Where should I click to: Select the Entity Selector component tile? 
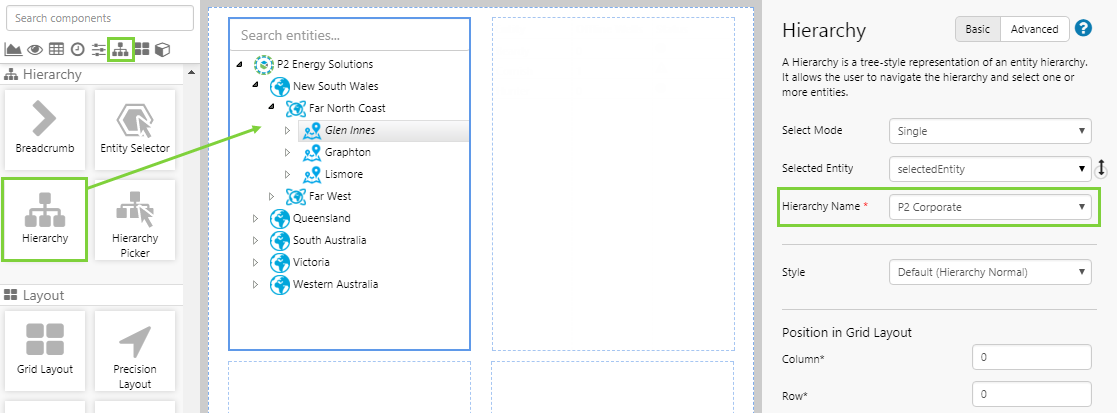(135, 129)
